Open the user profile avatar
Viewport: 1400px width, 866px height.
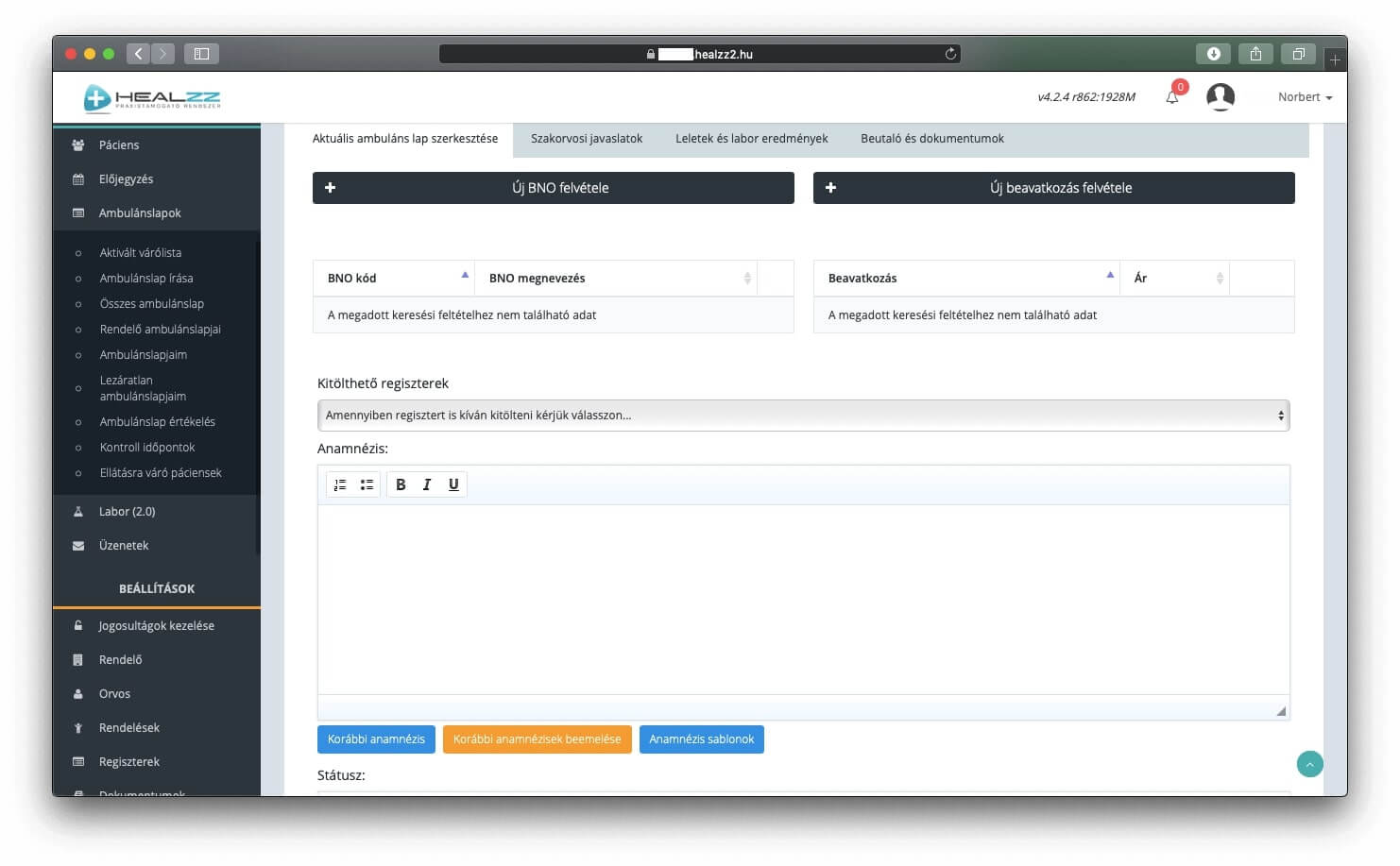tap(1220, 96)
